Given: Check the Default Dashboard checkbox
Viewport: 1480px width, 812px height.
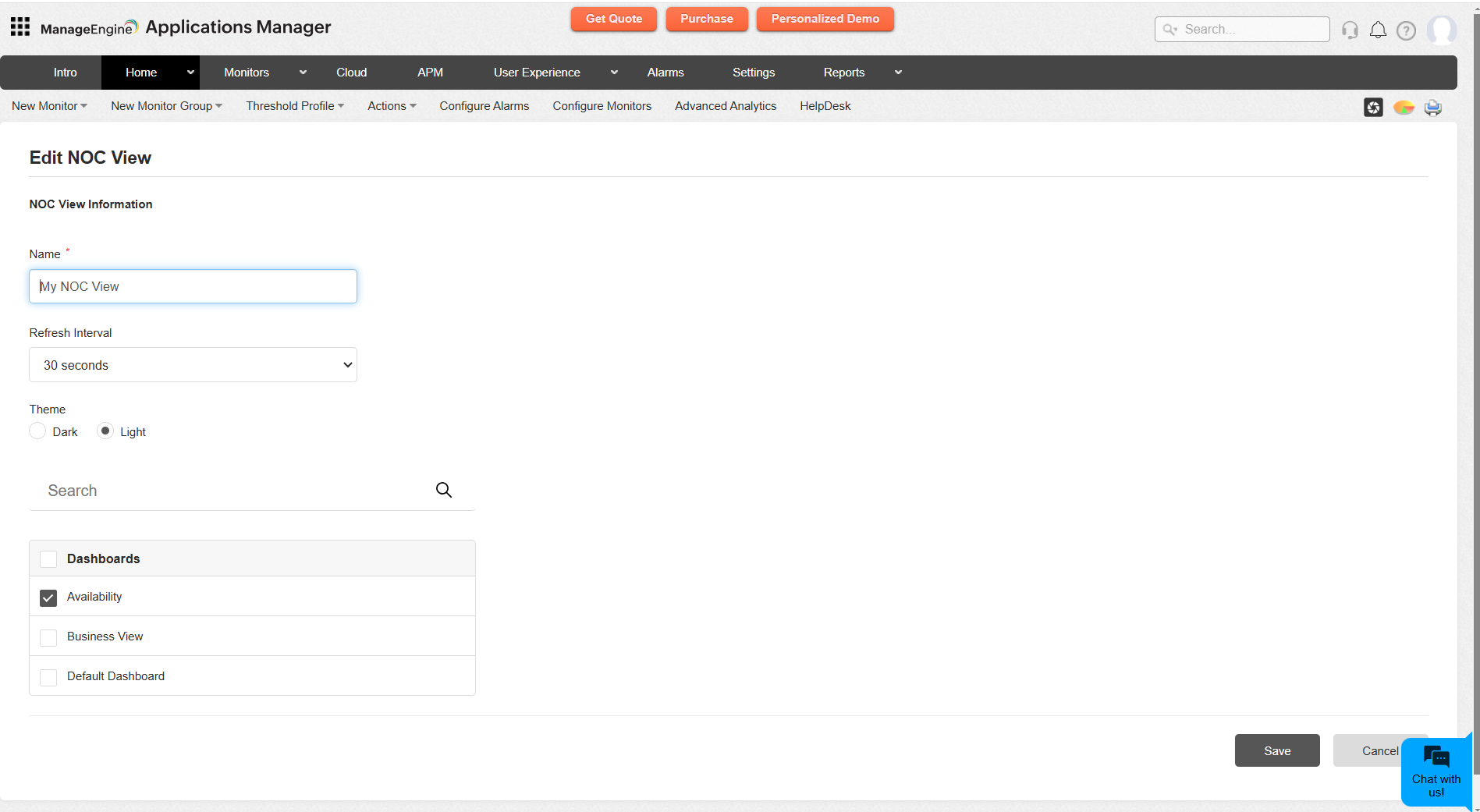Looking at the screenshot, I should coord(48,677).
